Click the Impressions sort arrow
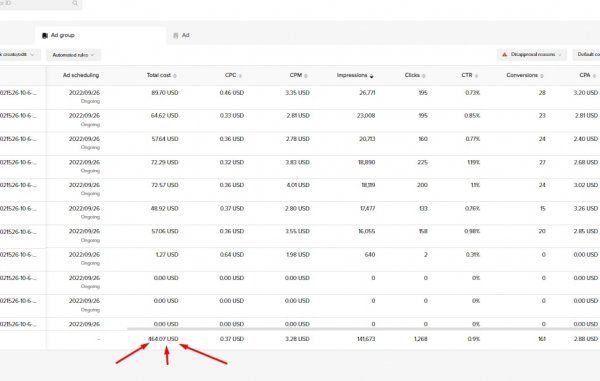The width and height of the screenshot is (600, 381). (371, 76)
